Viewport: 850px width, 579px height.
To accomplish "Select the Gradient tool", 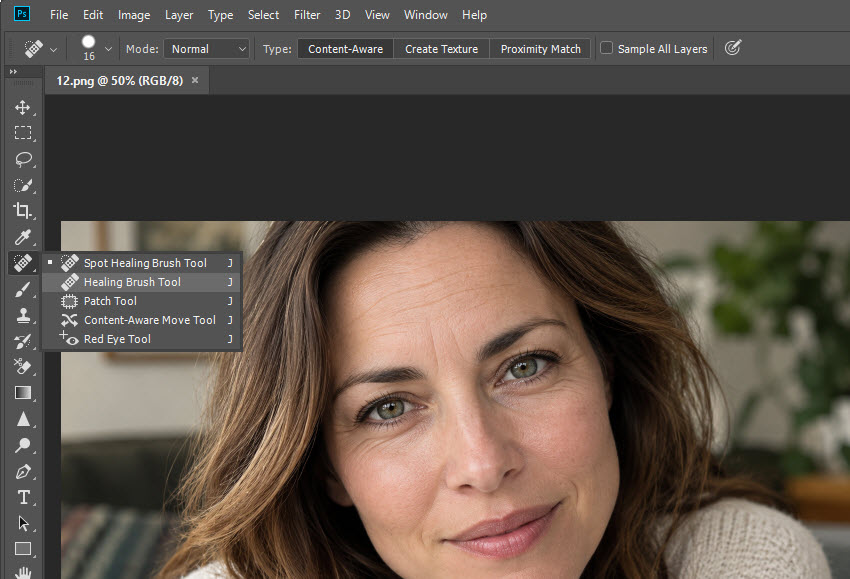I will point(23,393).
